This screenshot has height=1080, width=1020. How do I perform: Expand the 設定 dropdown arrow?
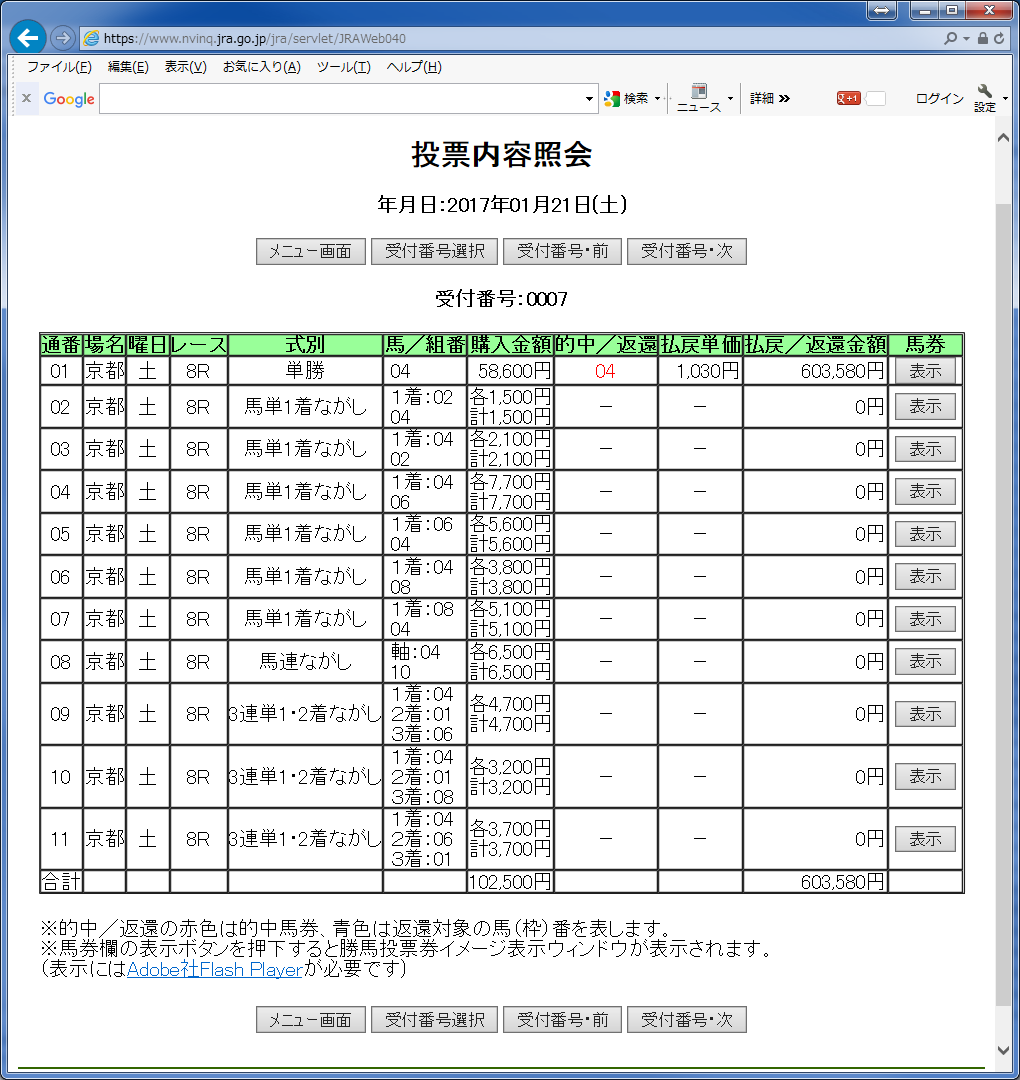click(x=1006, y=98)
